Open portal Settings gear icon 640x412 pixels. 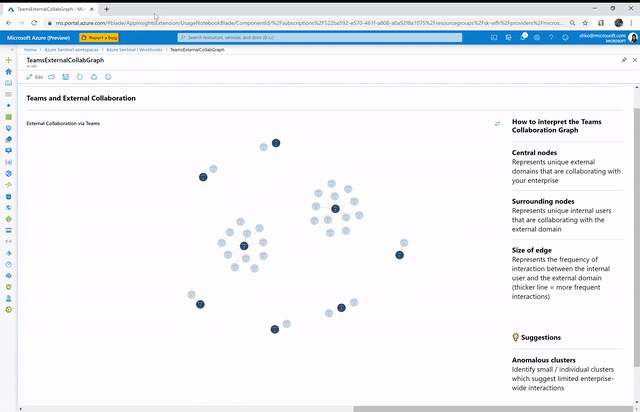pos(537,38)
